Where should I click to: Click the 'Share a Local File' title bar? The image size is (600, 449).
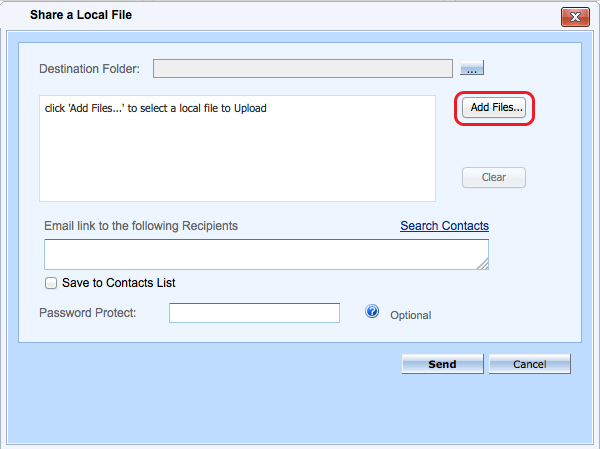click(81, 15)
